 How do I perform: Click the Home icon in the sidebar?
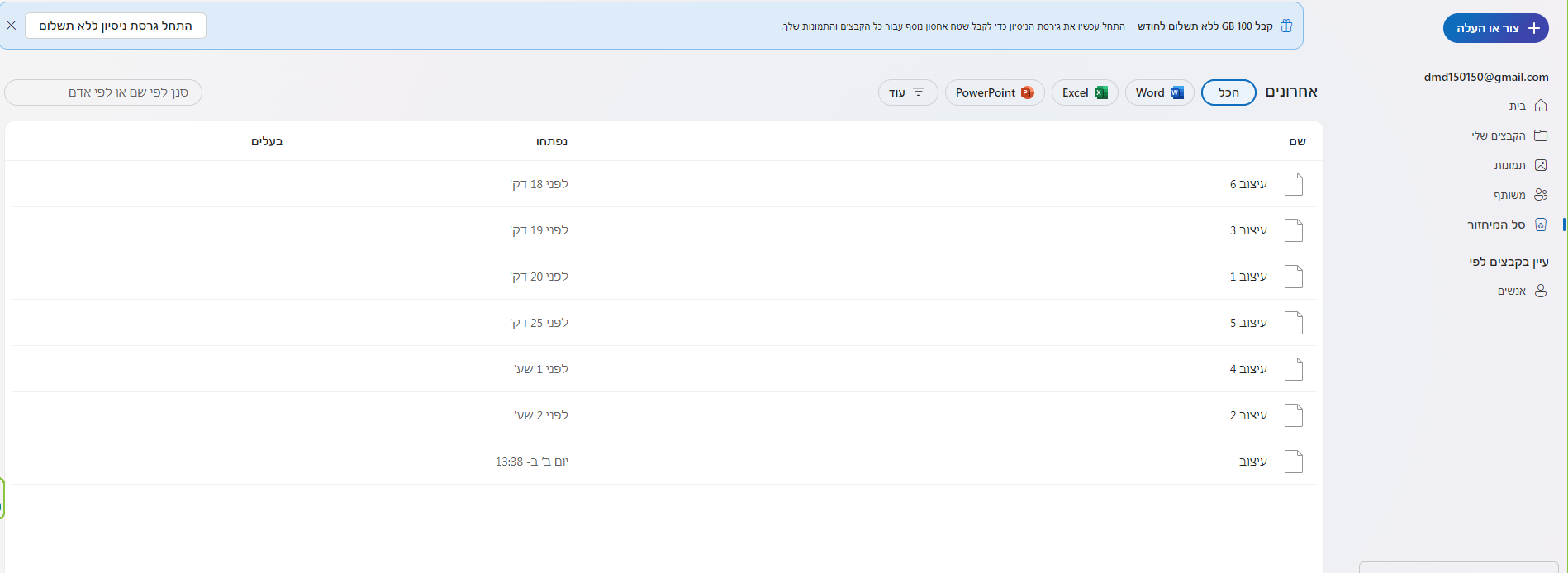tap(1540, 106)
